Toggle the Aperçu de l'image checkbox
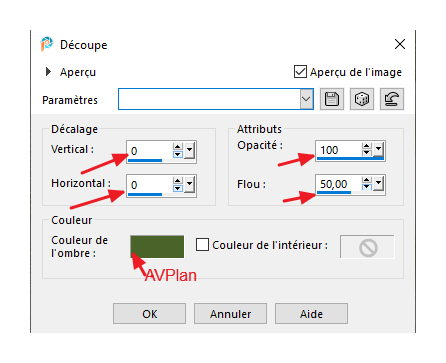Image resolution: width=446 pixels, height=363 pixels. coord(300,72)
